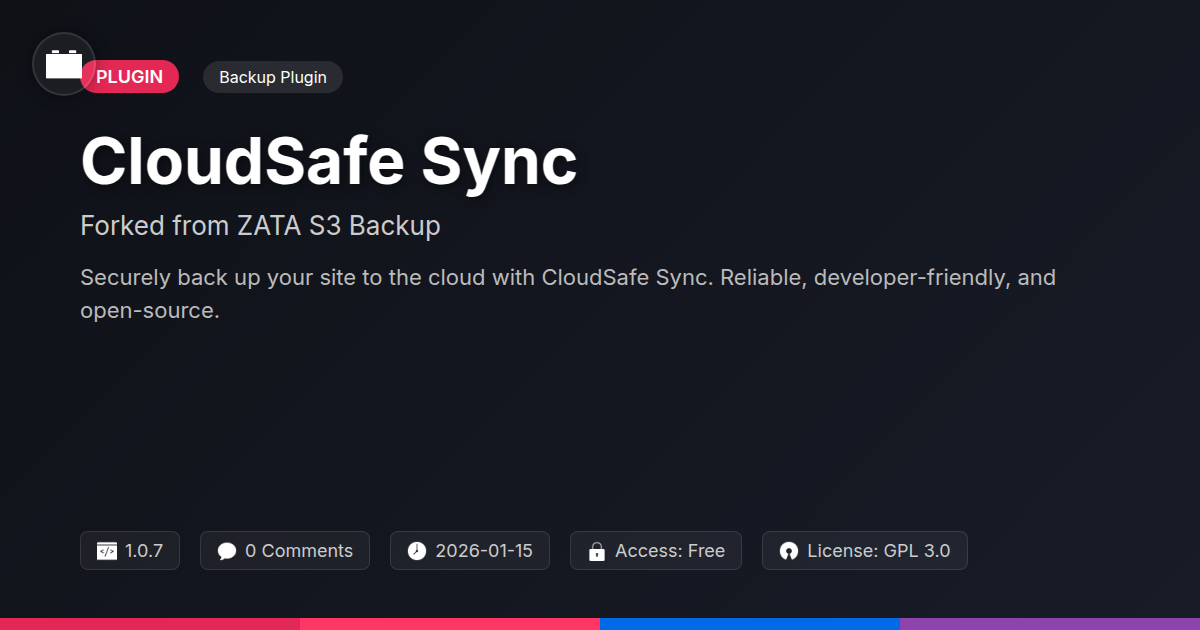This screenshot has height=630, width=1200.
Task: Click the Access: Free label
Action: [x=669, y=551]
